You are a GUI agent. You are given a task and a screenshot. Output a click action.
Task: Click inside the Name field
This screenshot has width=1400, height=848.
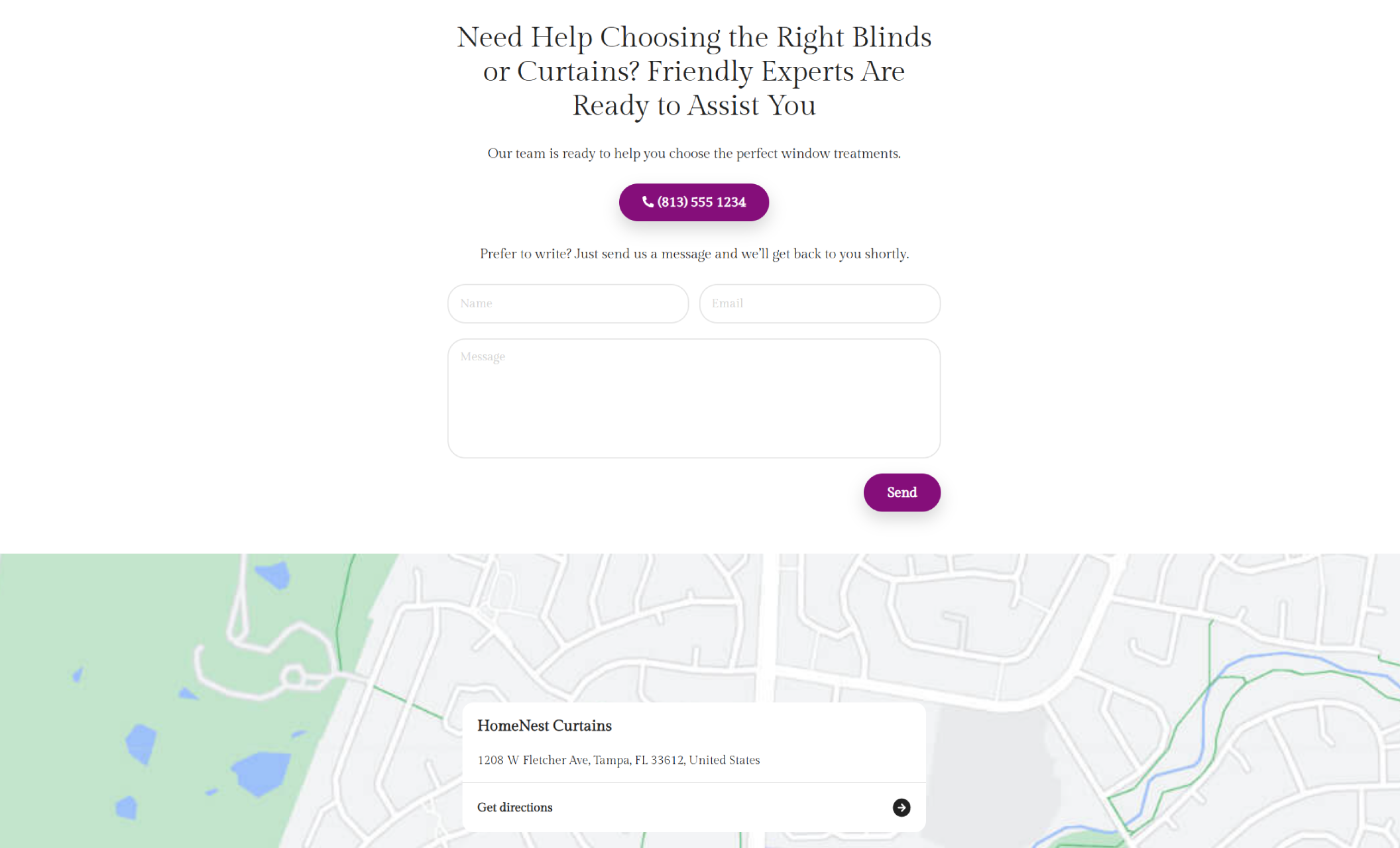[567, 303]
